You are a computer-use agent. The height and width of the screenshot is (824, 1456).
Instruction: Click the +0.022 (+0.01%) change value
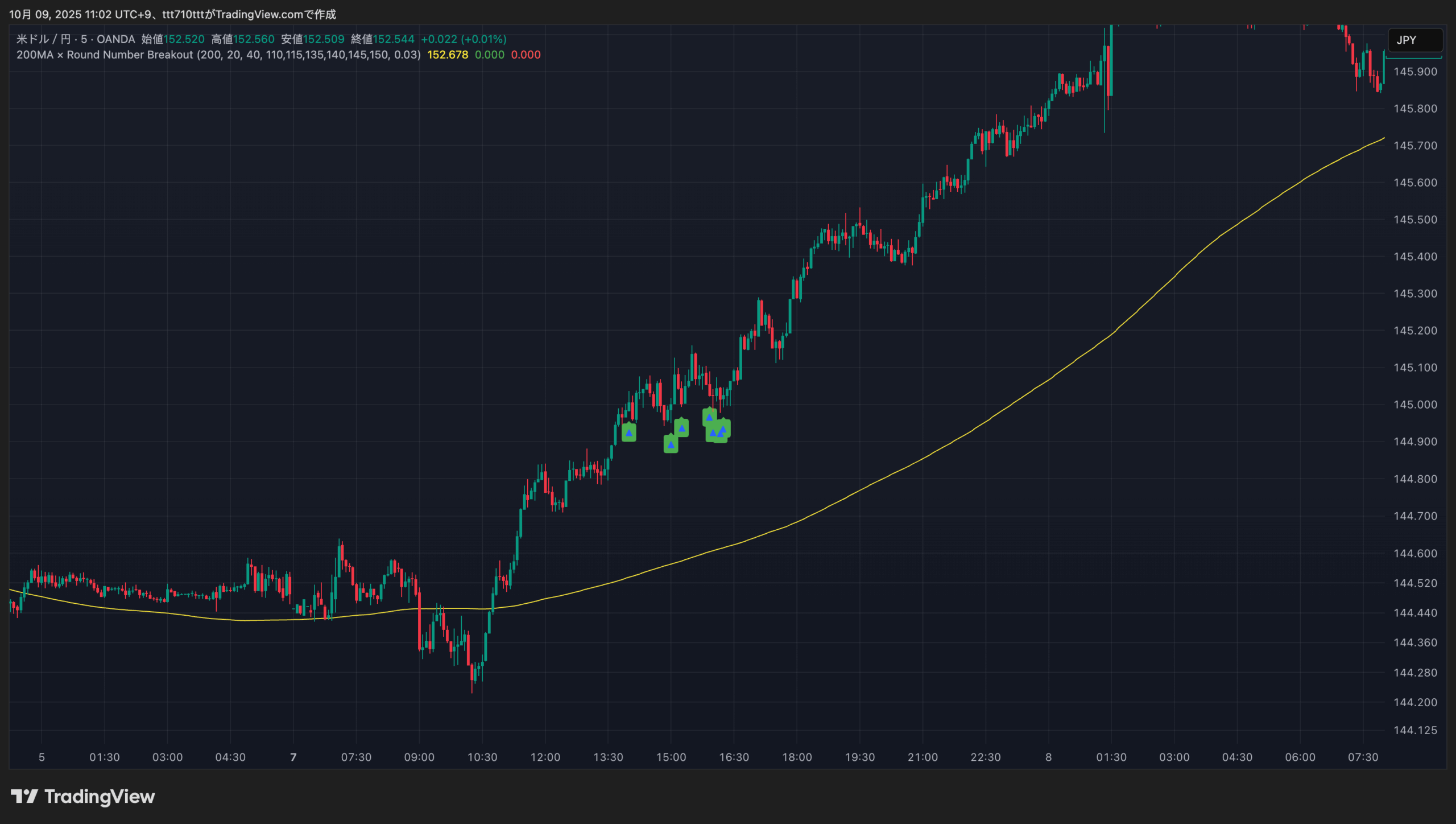pyautogui.click(x=463, y=39)
